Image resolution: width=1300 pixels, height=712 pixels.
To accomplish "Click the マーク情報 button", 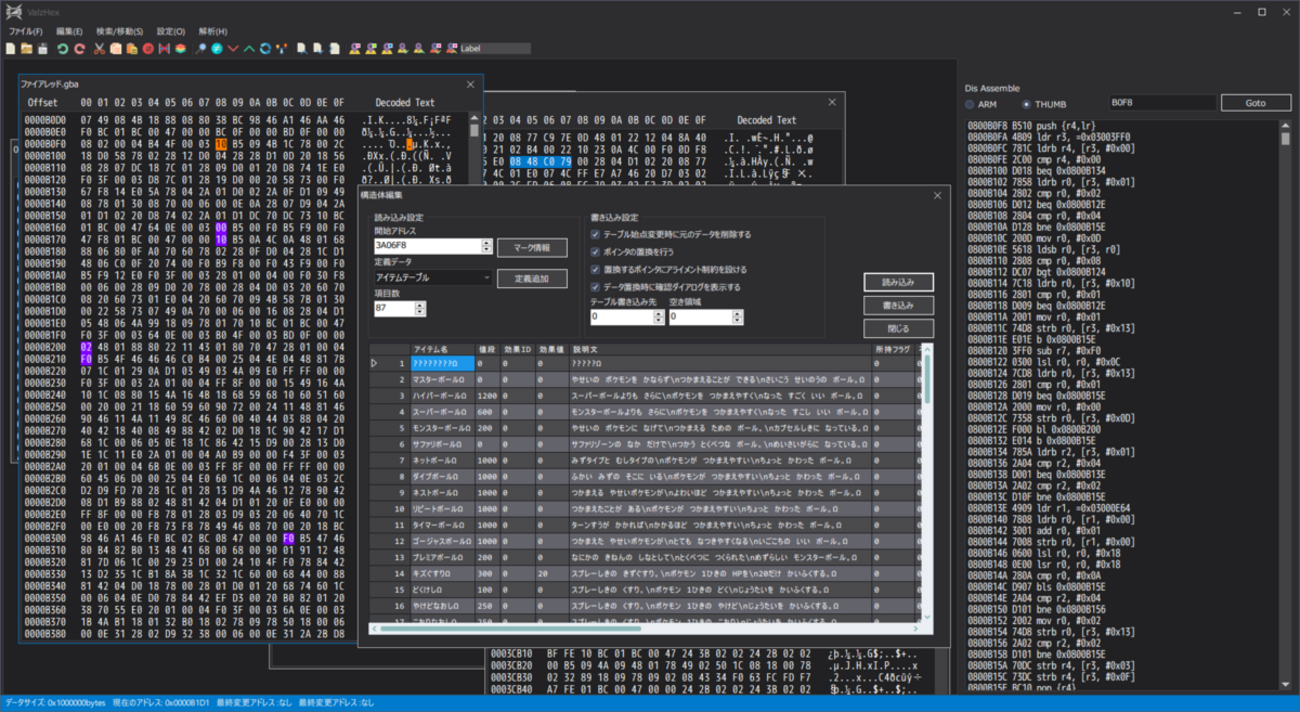I will pos(532,247).
